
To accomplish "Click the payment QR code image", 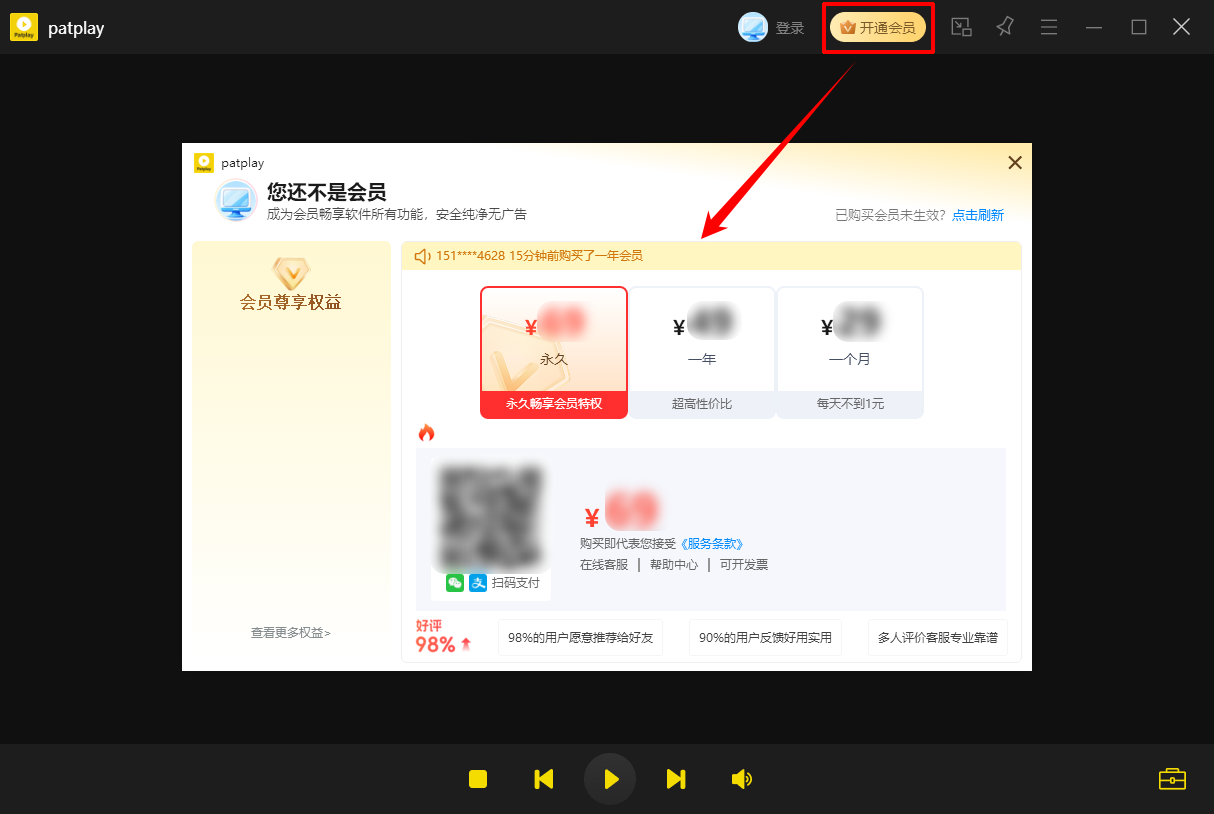I will click(x=491, y=516).
